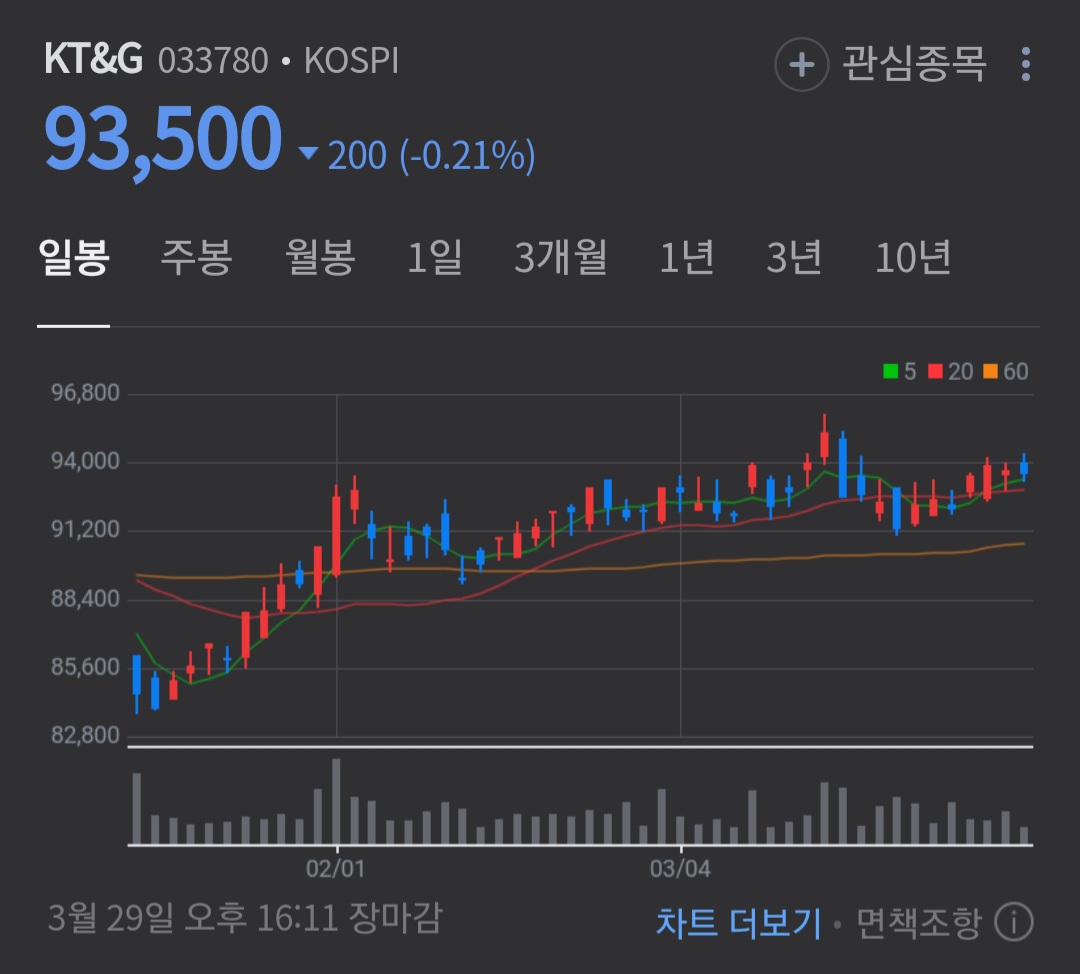Click the 94,000 price axis label
This screenshot has width=1080, height=974.
(85, 461)
